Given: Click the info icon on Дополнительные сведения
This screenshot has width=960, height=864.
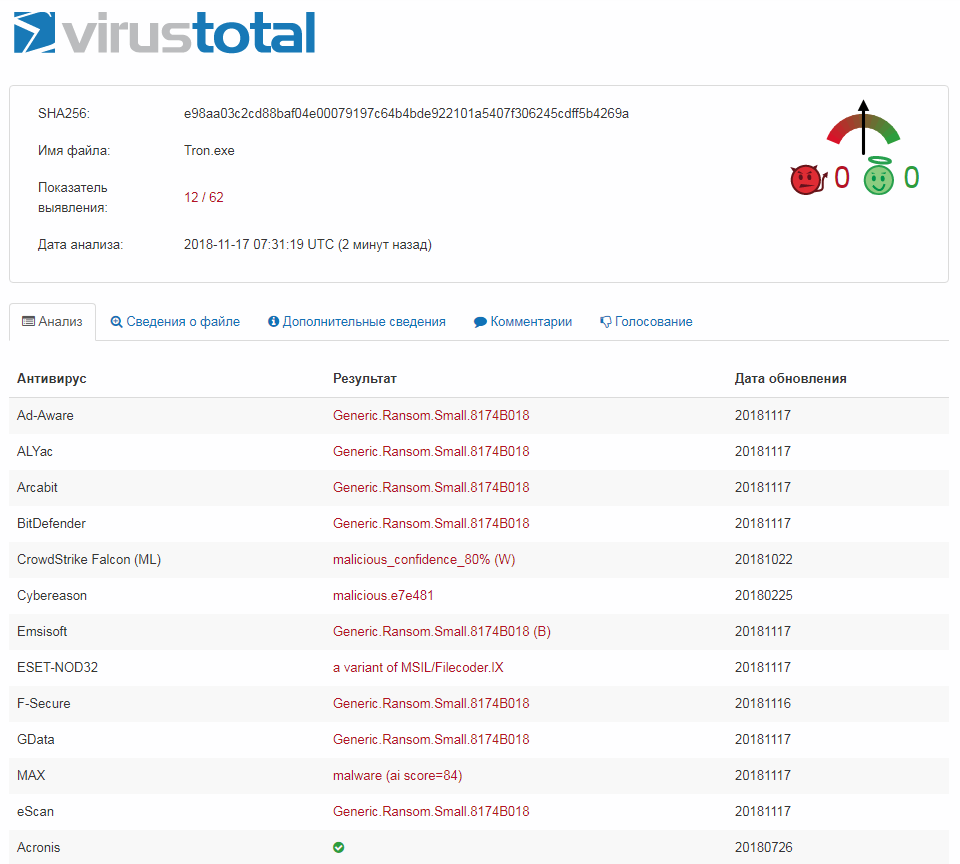Looking at the screenshot, I should click(x=274, y=321).
